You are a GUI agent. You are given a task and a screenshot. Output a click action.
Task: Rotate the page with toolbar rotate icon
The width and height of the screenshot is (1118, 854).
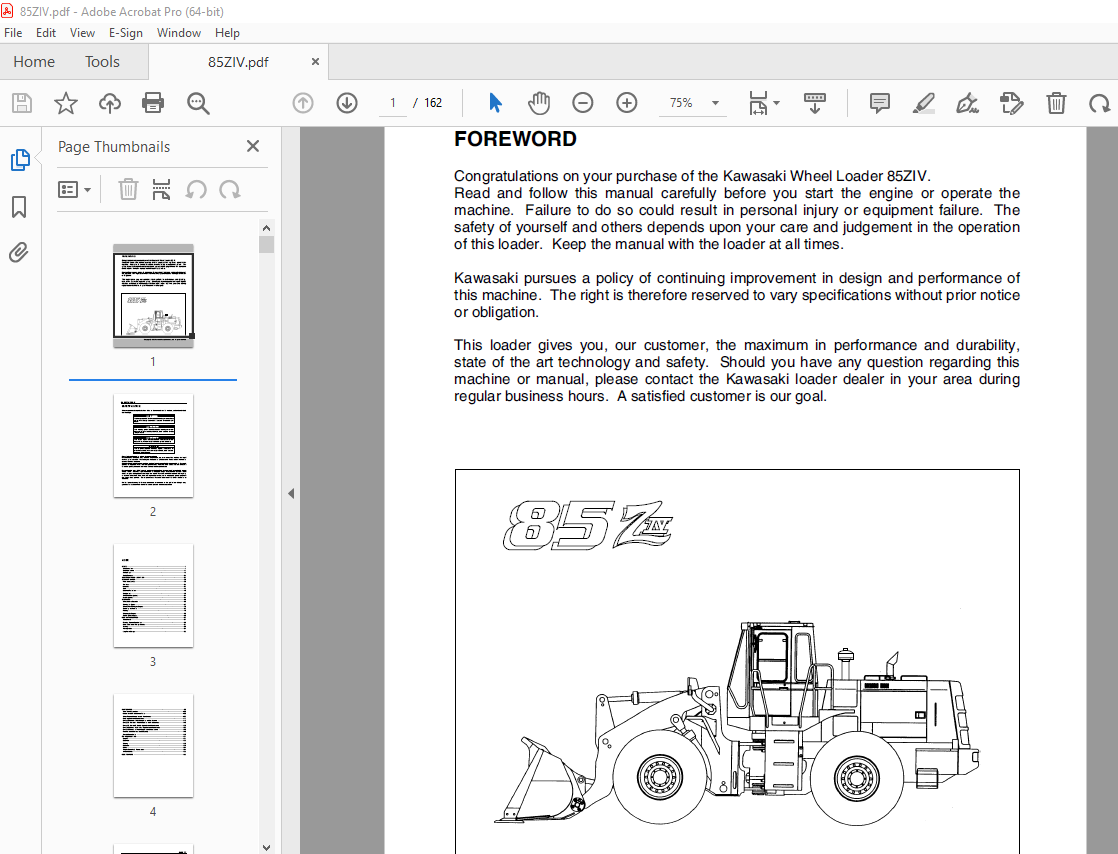(x=1099, y=104)
